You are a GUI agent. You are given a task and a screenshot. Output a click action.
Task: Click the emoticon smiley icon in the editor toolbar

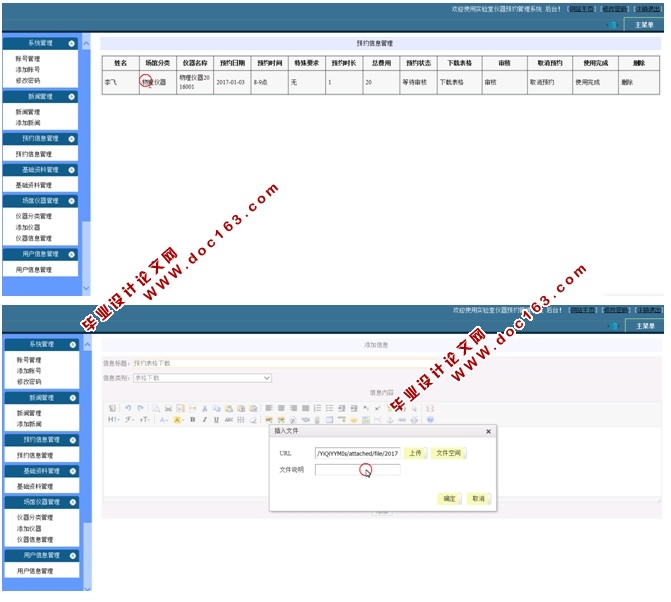[354, 420]
